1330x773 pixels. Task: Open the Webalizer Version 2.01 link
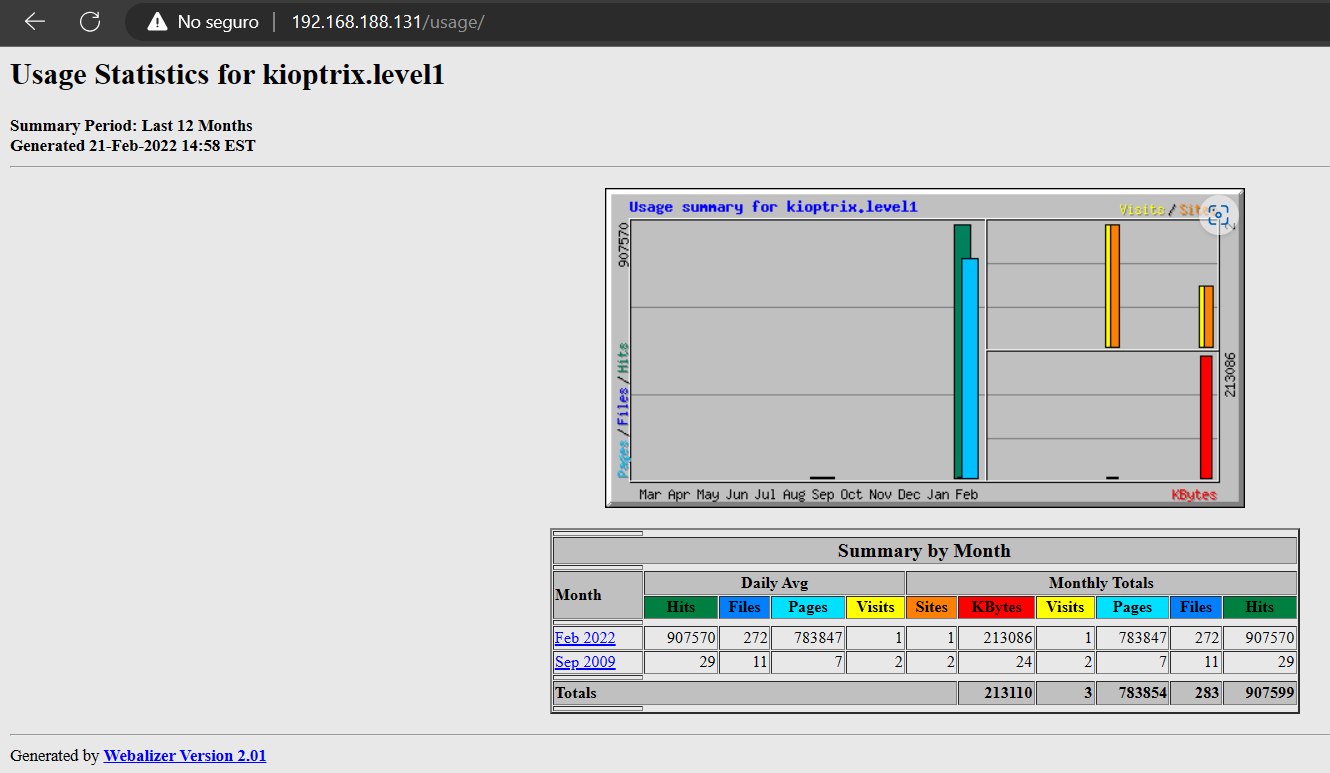pos(185,756)
